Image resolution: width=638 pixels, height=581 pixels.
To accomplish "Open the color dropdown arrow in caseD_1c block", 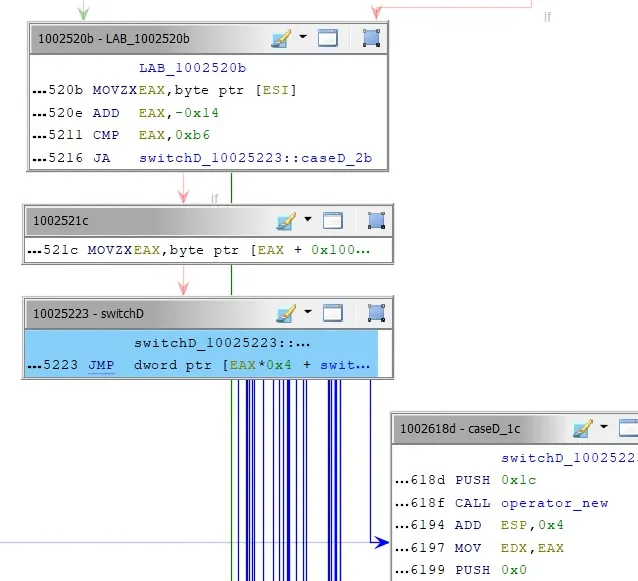I will point(604,426).
